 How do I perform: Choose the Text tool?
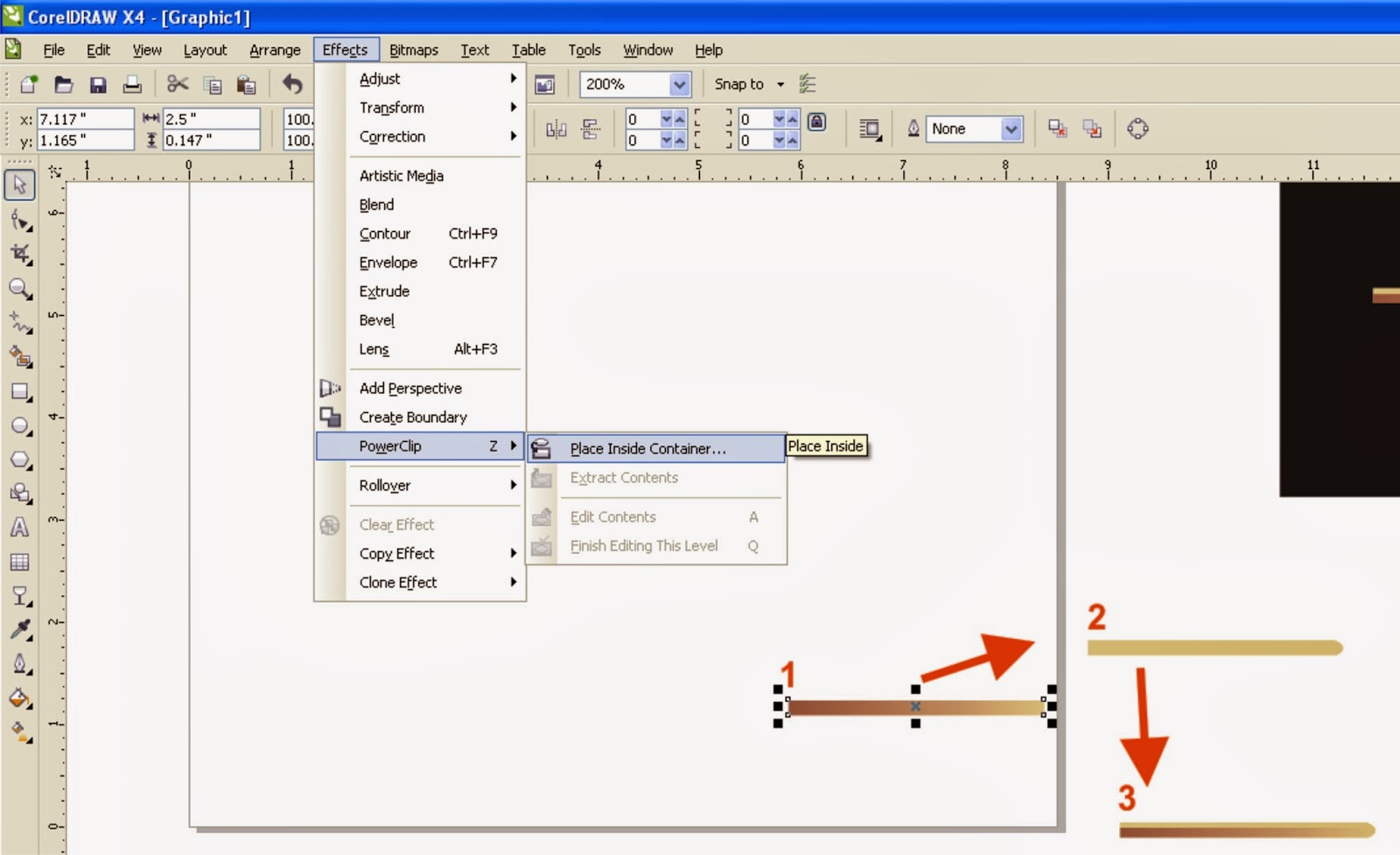coord(20,529)
